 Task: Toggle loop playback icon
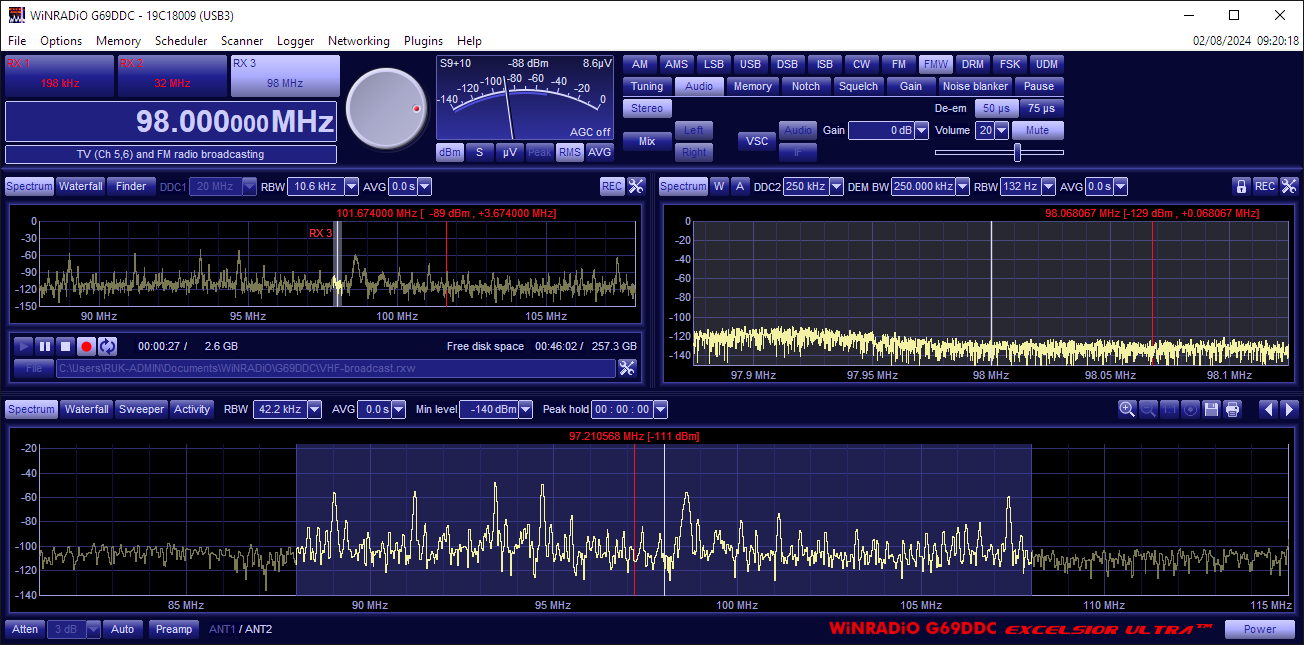107,346
